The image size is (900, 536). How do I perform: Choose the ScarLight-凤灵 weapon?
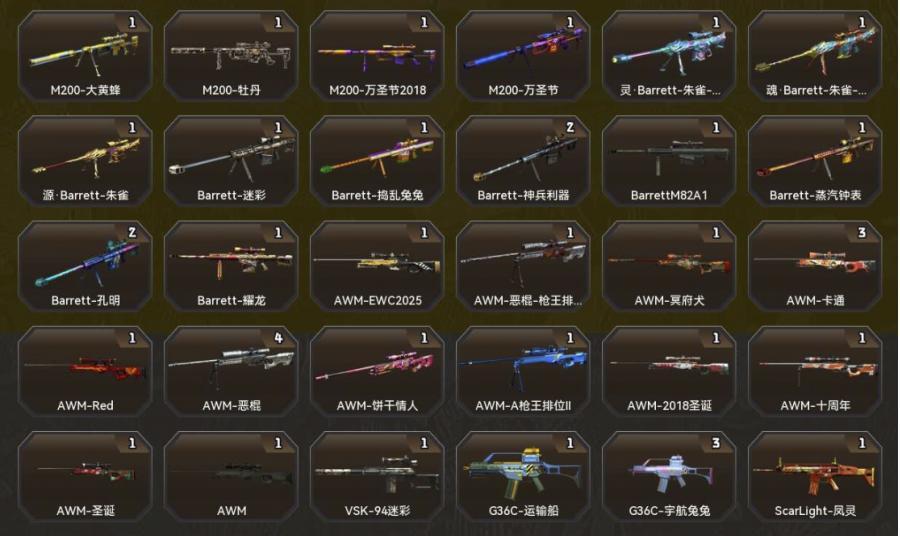pos(815,477)
